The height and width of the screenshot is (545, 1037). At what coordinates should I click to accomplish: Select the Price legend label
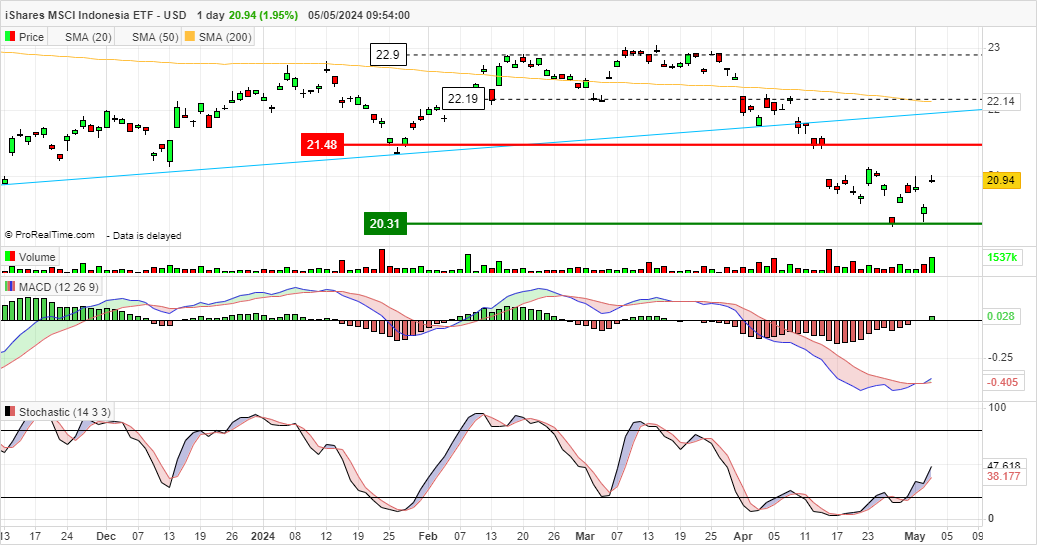(x=31, y=37)
